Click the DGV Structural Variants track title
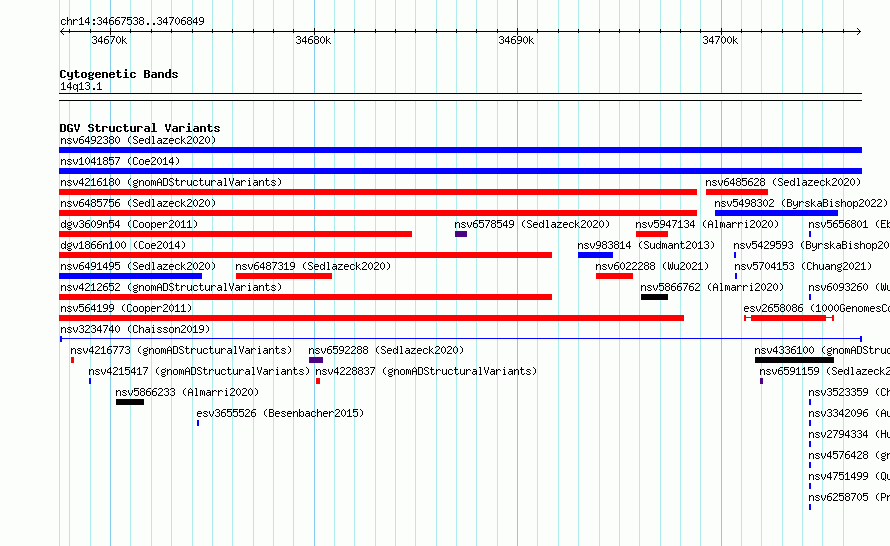 coord(140,128)
